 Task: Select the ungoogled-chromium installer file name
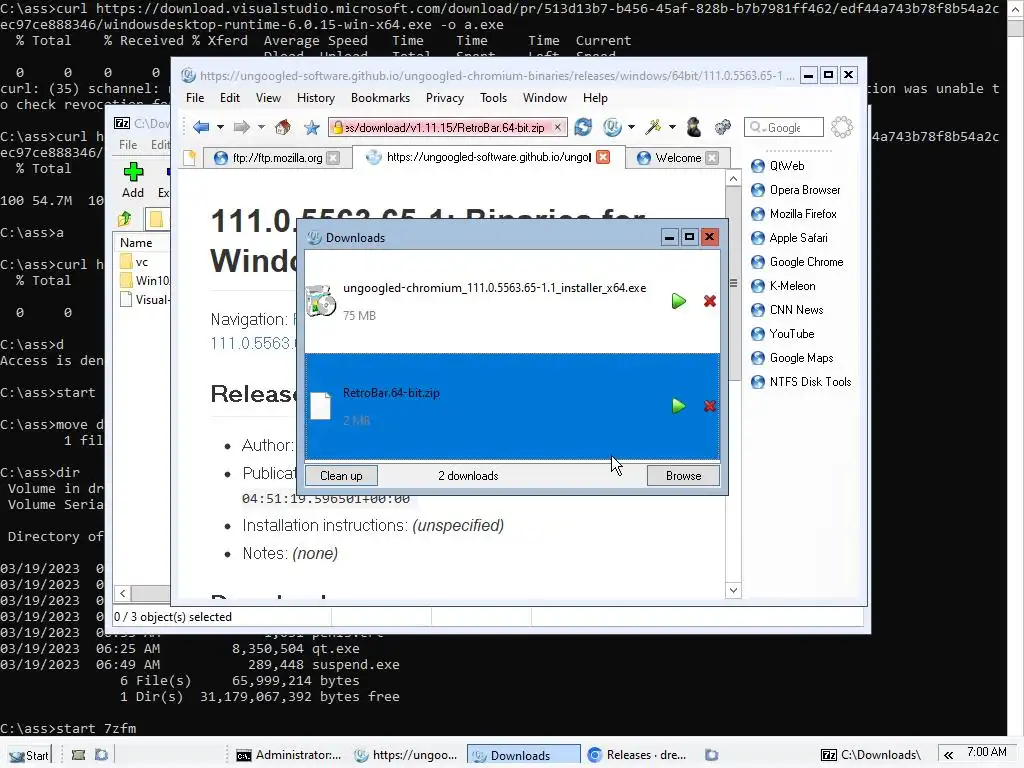494,288
